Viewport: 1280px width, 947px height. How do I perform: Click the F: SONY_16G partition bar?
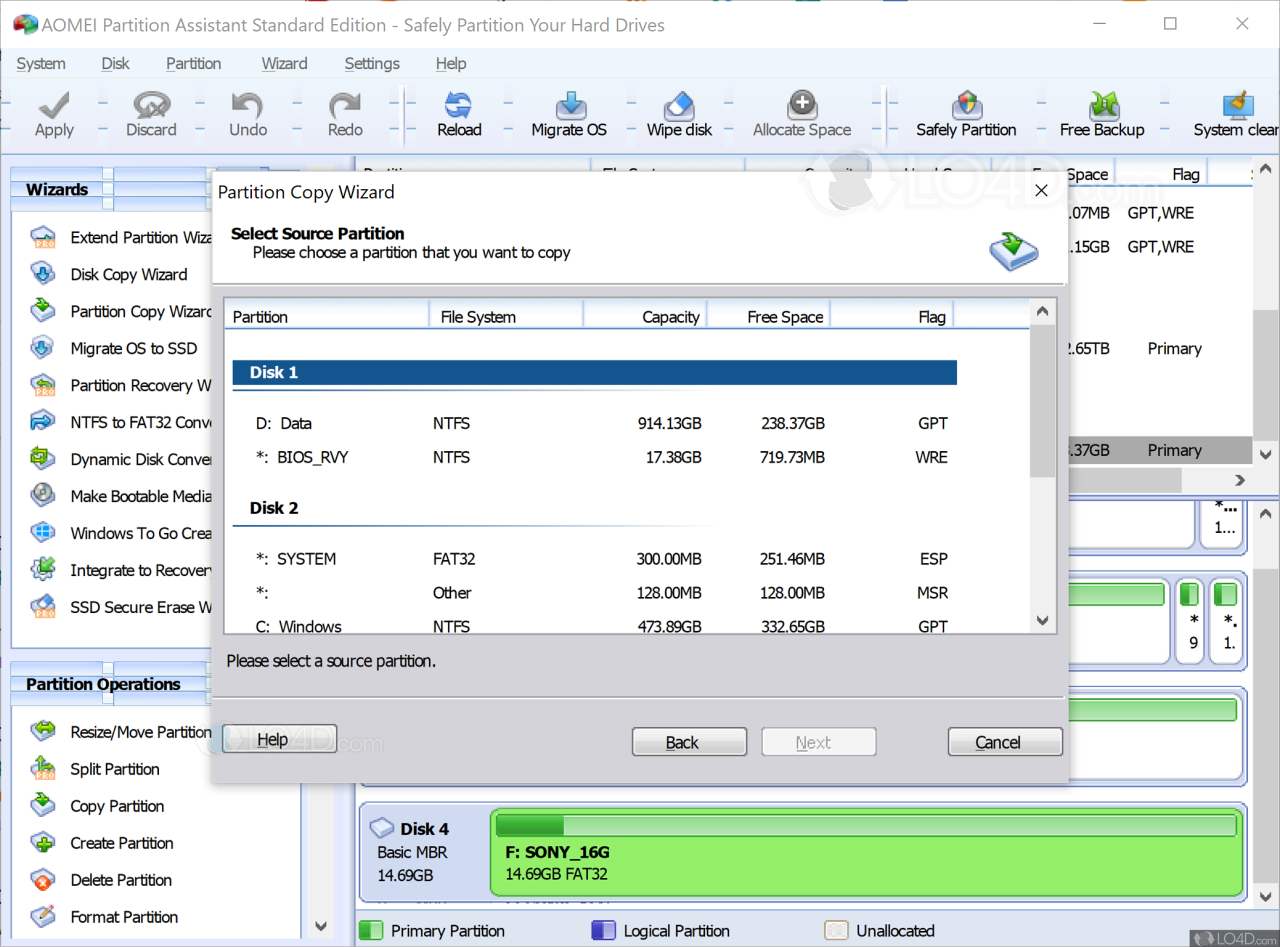(x=867, y=852)
